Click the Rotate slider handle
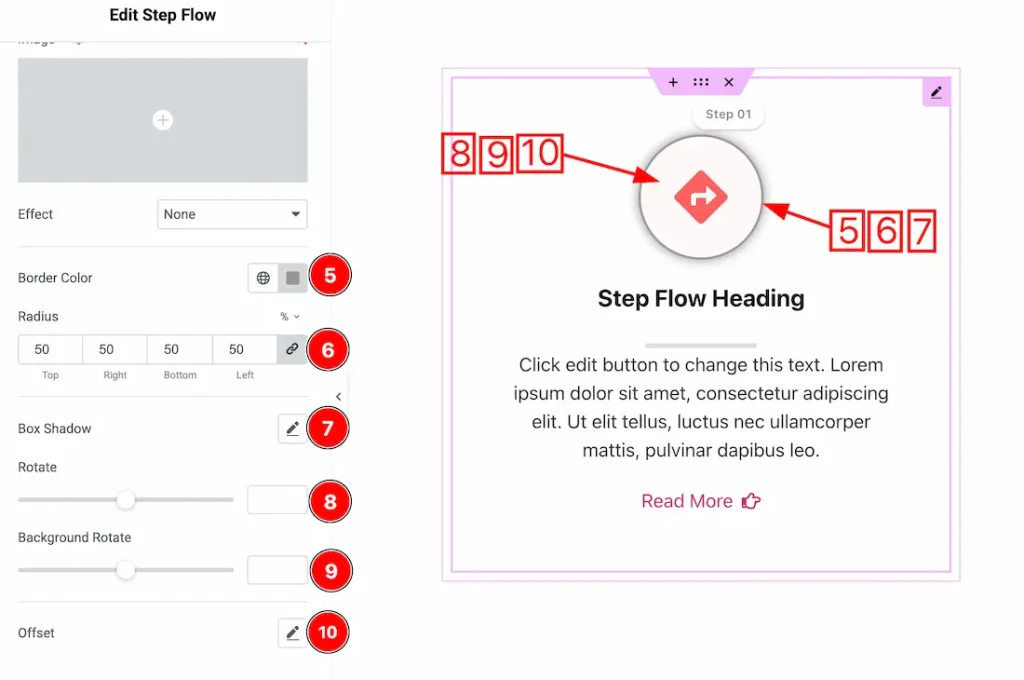Screen dimensions: 1024x680 pos(125,499)
